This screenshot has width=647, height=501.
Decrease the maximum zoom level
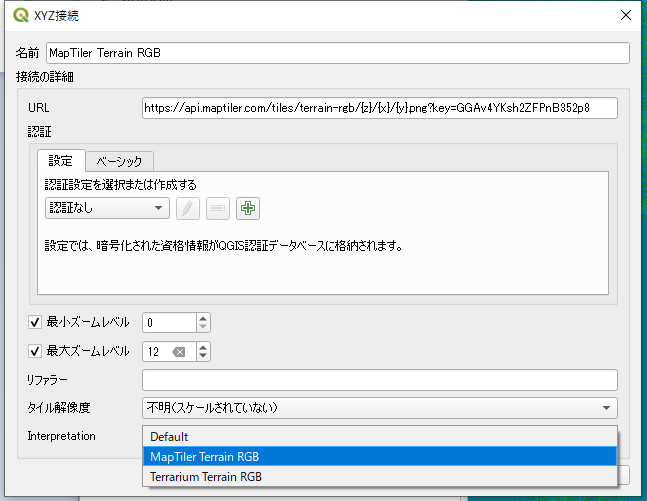tap(203, 356)
